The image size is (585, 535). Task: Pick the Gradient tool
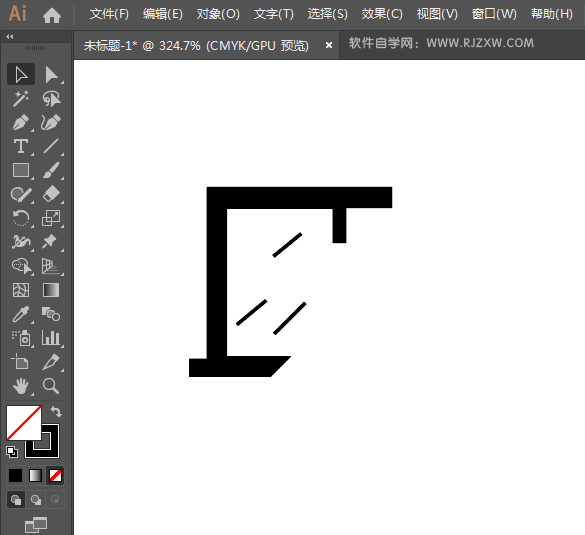(x=51, y=290)
